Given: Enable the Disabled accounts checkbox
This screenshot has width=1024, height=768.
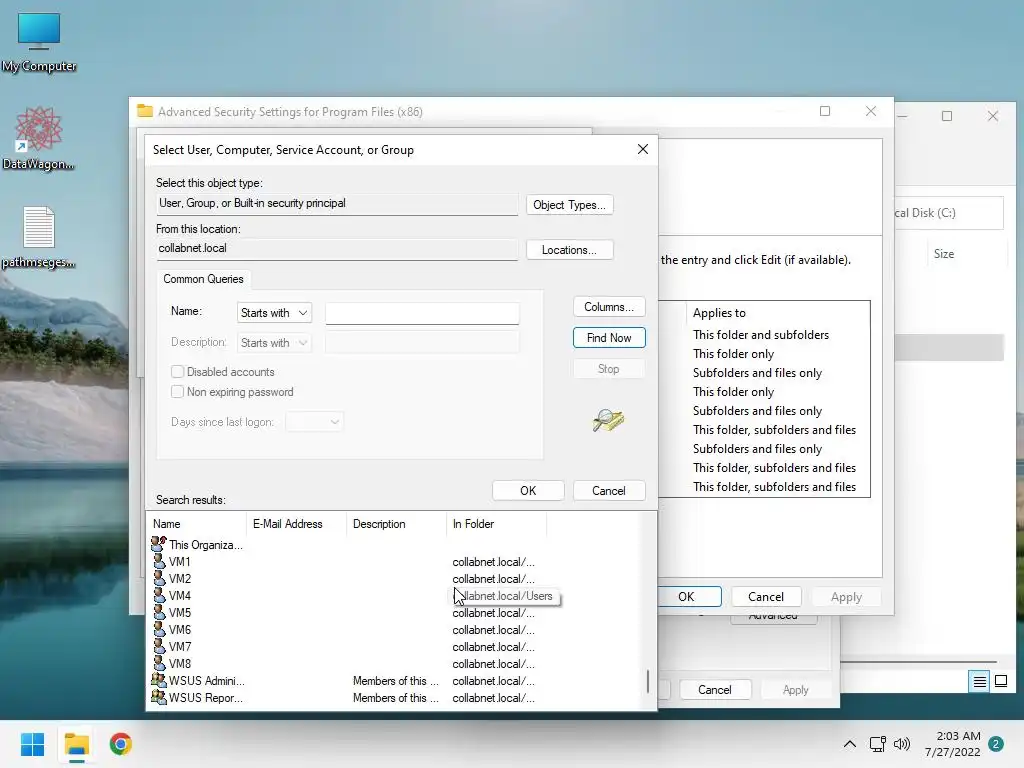Looking at the screenshot, I should (x=177, y=372).
